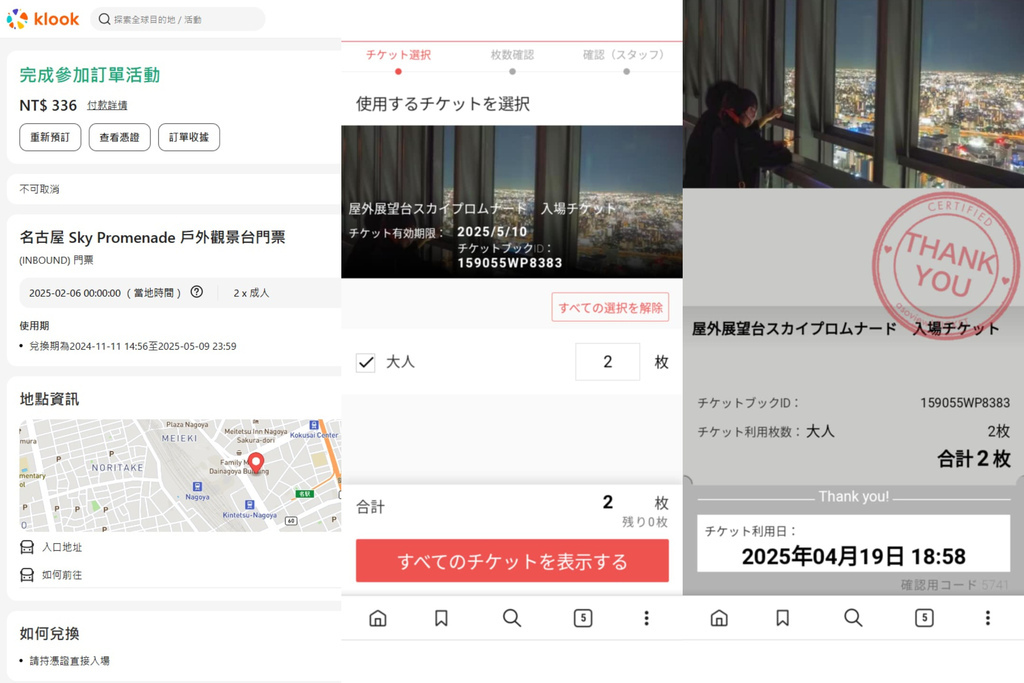Tap the search icon on the Thank you screen
This screenshot has height=683, width=1024.
pyautogui.click(x=853, y=618)
